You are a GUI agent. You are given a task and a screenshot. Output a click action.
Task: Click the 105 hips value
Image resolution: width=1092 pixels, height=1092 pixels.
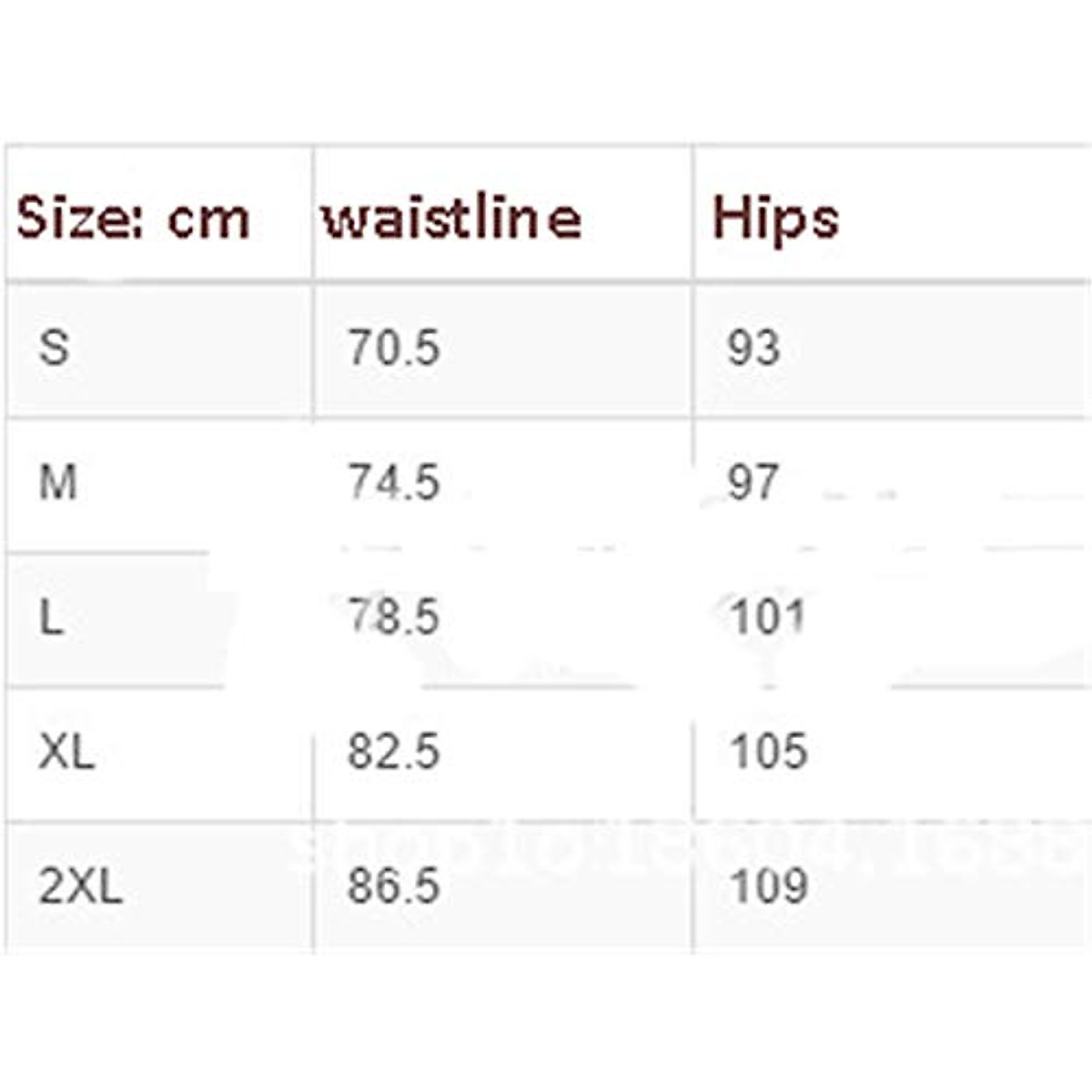coord(769,752)
